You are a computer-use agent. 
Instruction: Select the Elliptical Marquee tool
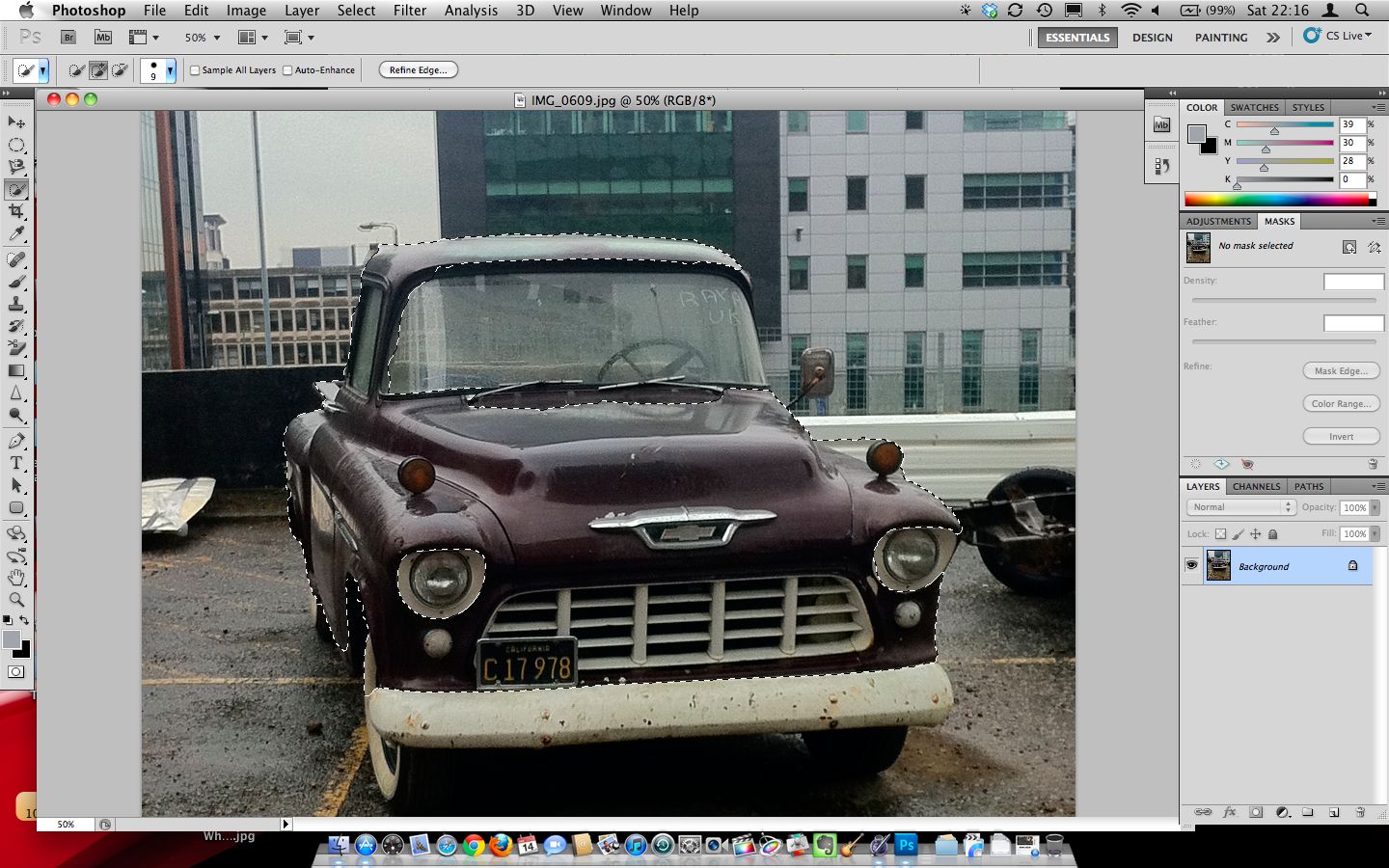coord(16,145)
